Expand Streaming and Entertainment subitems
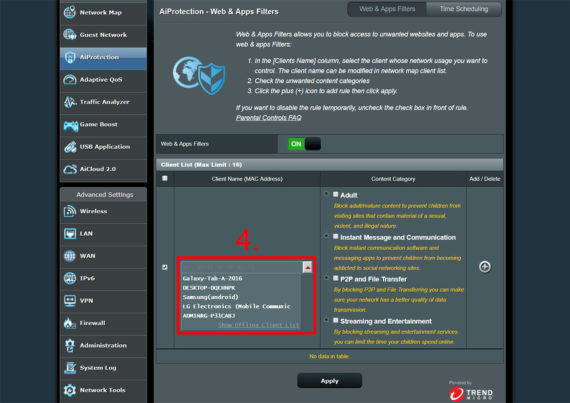 326,320
